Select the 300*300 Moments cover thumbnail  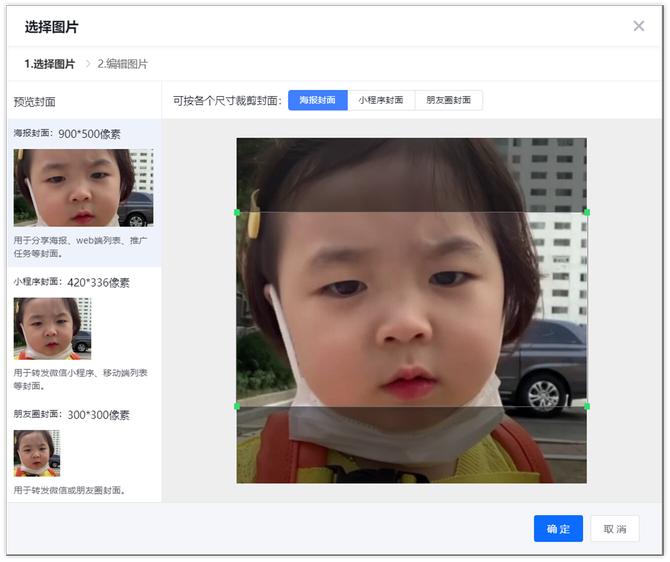click(36, 453)
